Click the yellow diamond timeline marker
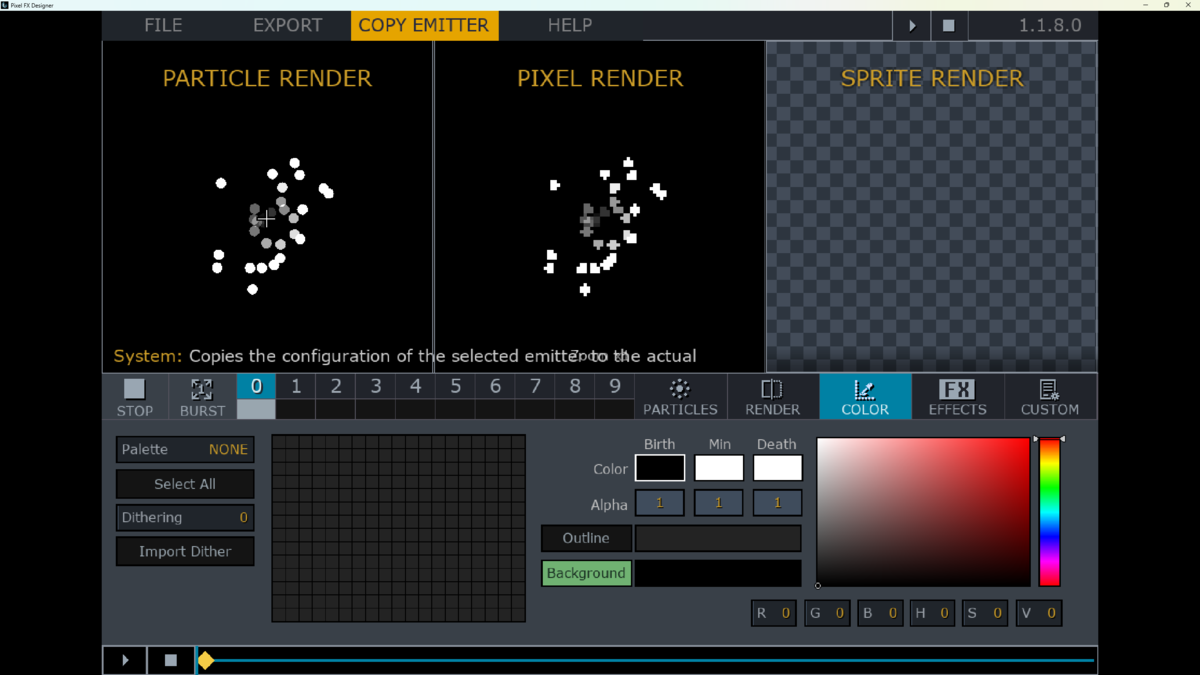The height and width of the screenshot is (675, 1200). coord(206,660)
